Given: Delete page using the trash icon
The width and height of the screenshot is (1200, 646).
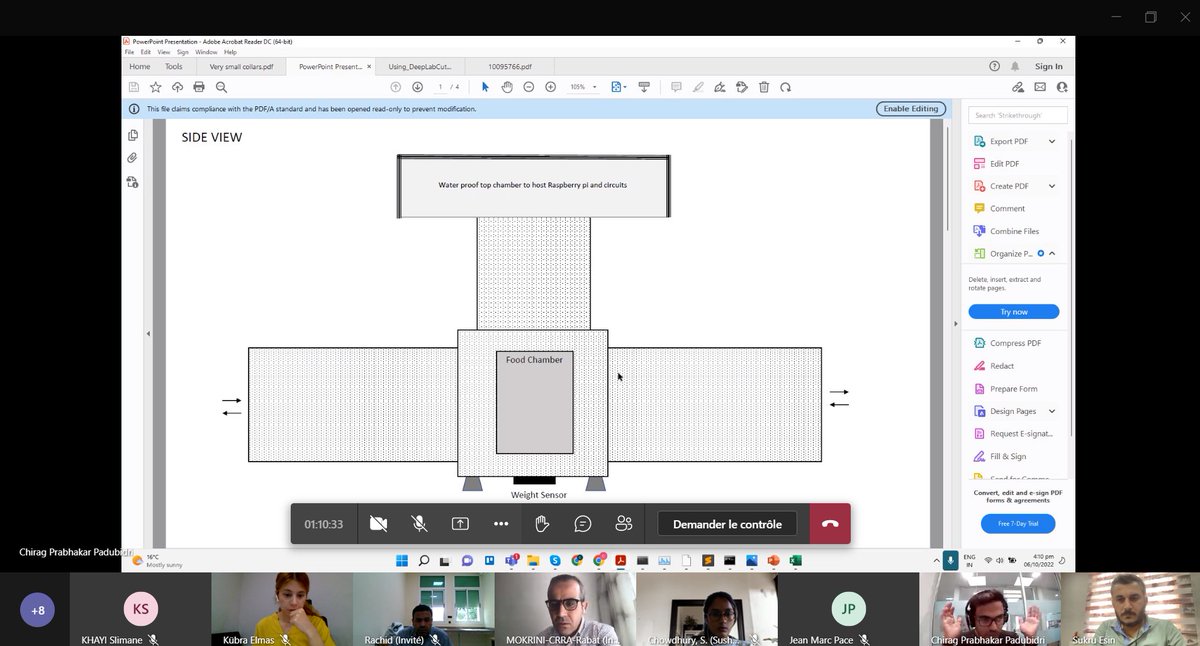Looking at the screenshot, I should (x=764, y=87).
